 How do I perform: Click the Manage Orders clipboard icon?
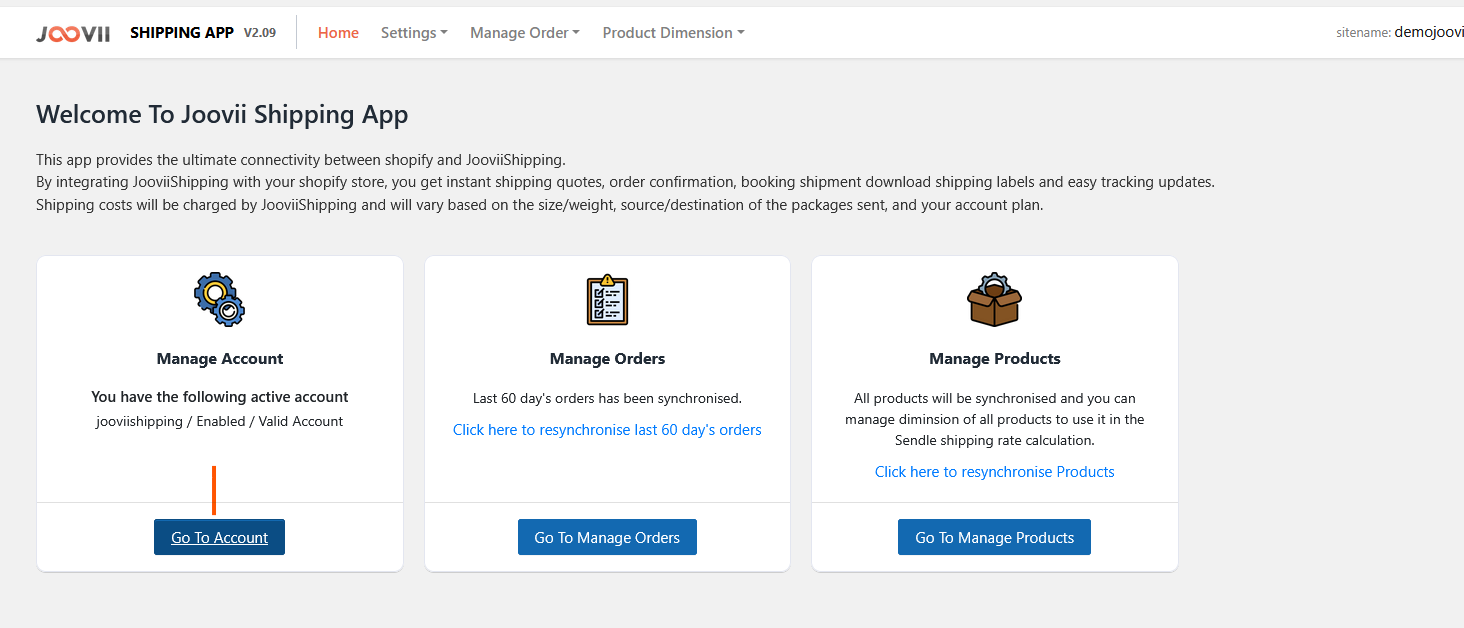pyautogui.click(x=607, y=300)
